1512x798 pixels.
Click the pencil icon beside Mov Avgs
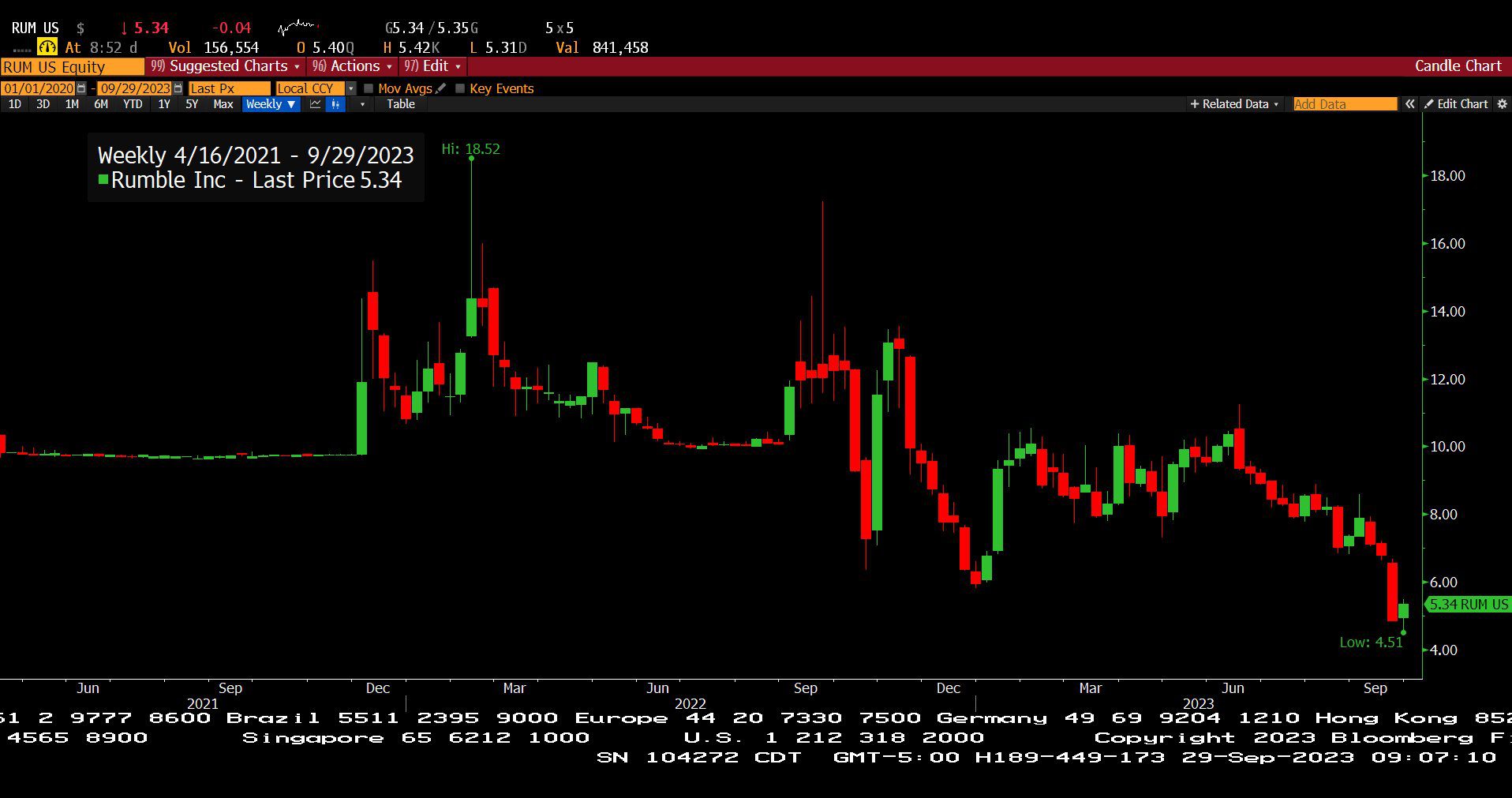point(441,88)
